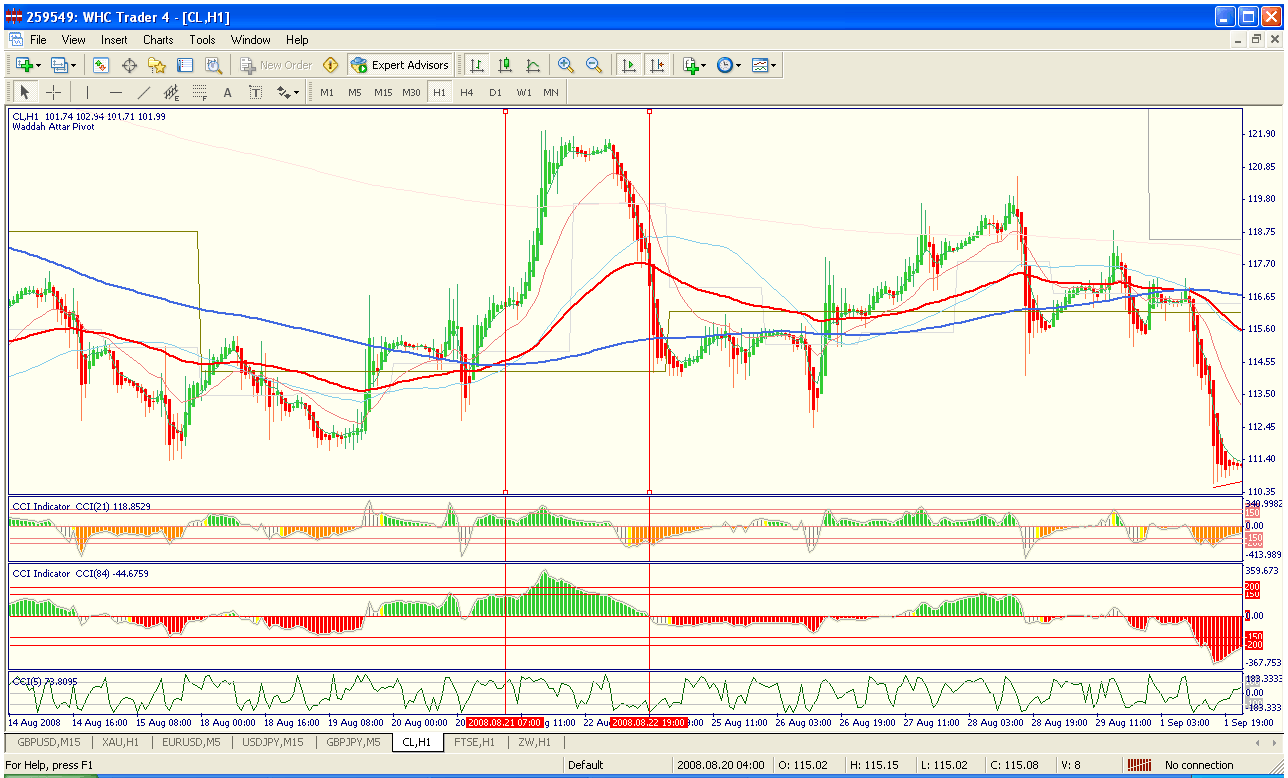Click the Expert Advisors button

click(x=400, y=65)
